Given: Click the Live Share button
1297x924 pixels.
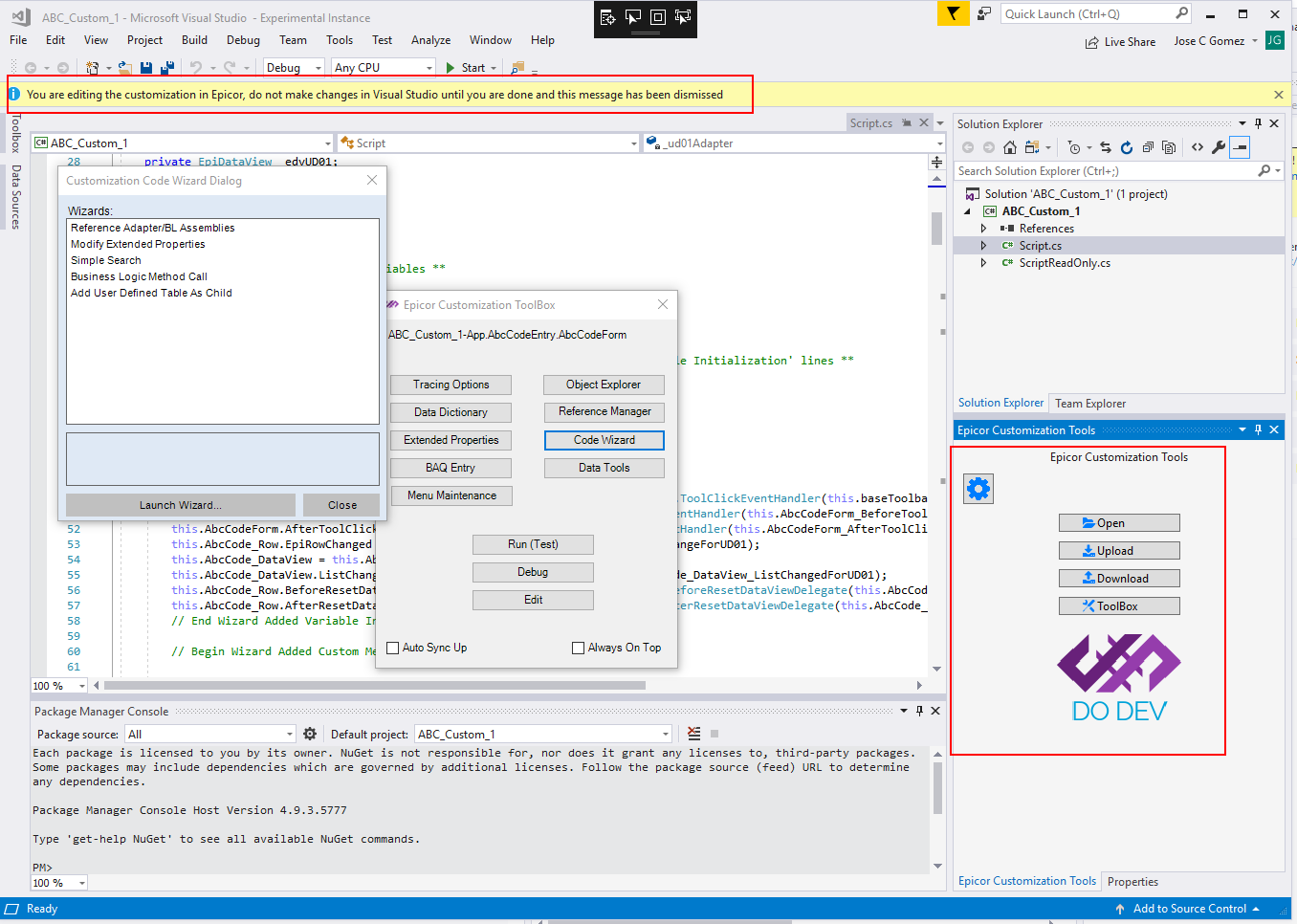Looking at the screenshot, I should point(1120,42).
